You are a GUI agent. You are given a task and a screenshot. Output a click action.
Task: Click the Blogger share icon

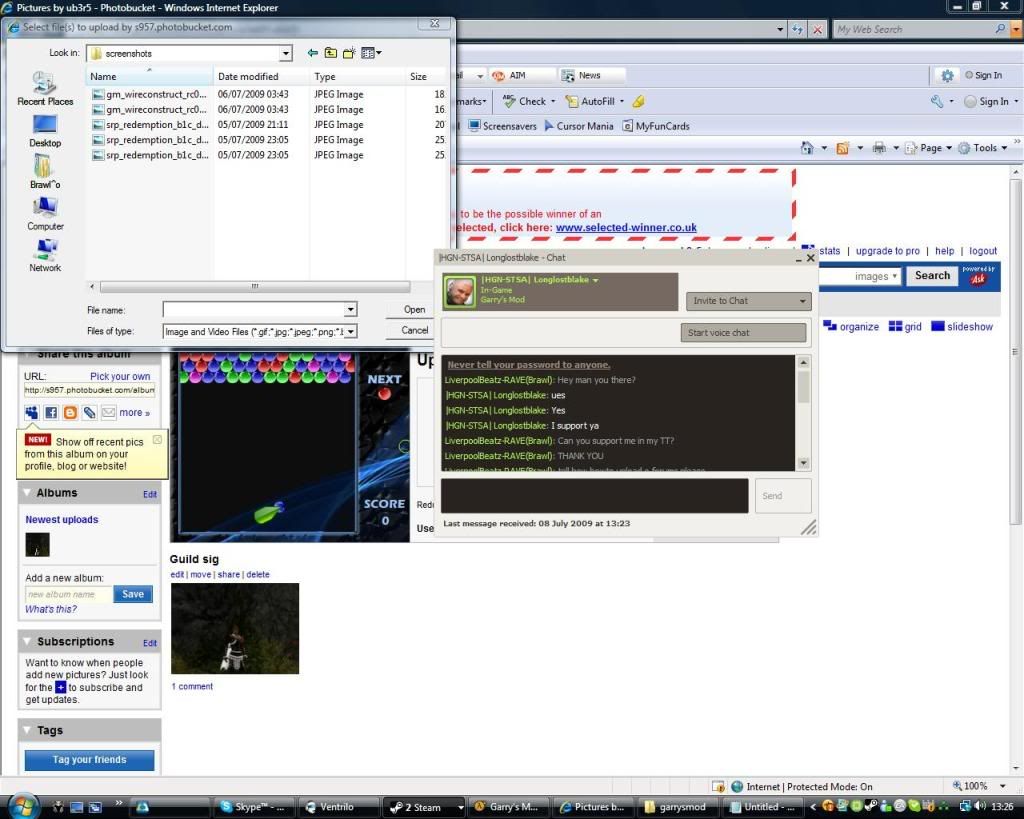pyautogui.click(x=70, y=413)
